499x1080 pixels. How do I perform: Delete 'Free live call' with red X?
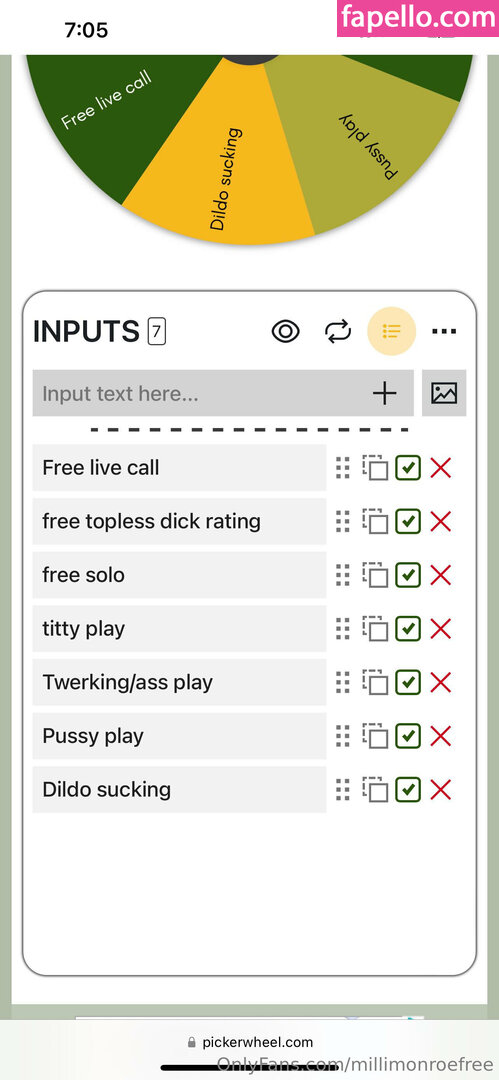(x=440, y=468)
